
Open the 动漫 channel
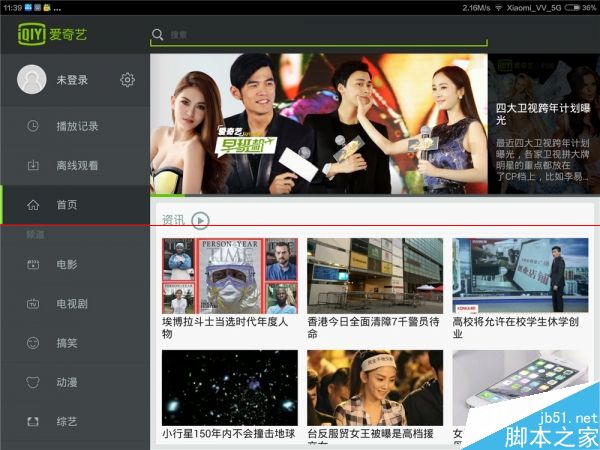coord(75,383)
